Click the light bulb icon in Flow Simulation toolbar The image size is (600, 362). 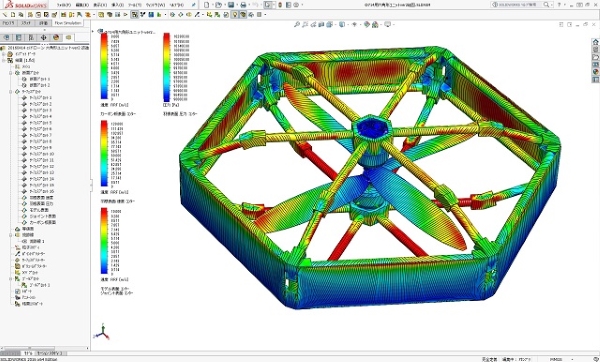pos(235,15)
